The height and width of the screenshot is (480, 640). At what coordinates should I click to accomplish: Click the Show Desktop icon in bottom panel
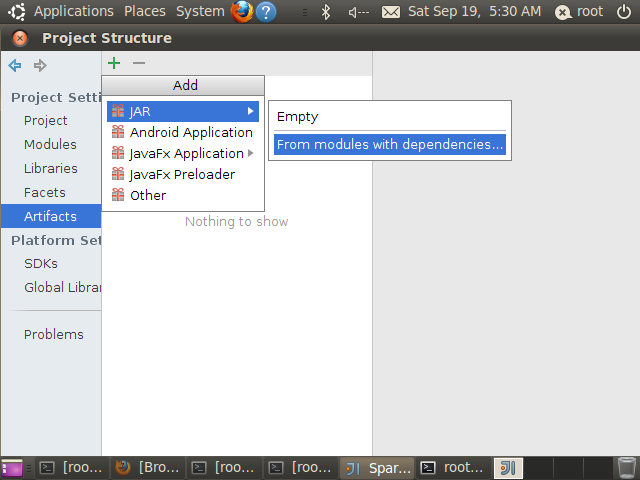point(12,468)
